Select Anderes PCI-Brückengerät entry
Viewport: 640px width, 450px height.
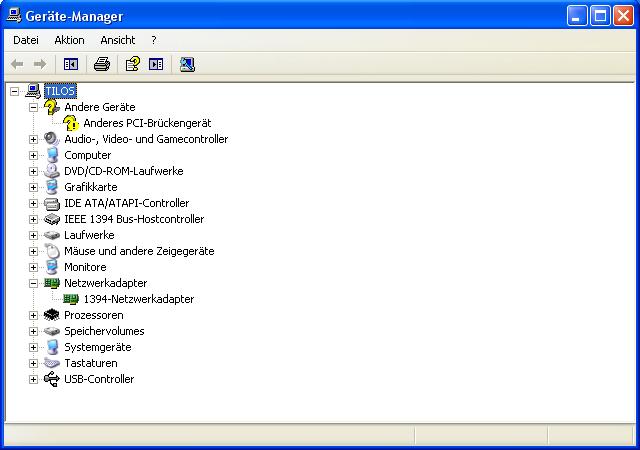[x=147, y=123]
